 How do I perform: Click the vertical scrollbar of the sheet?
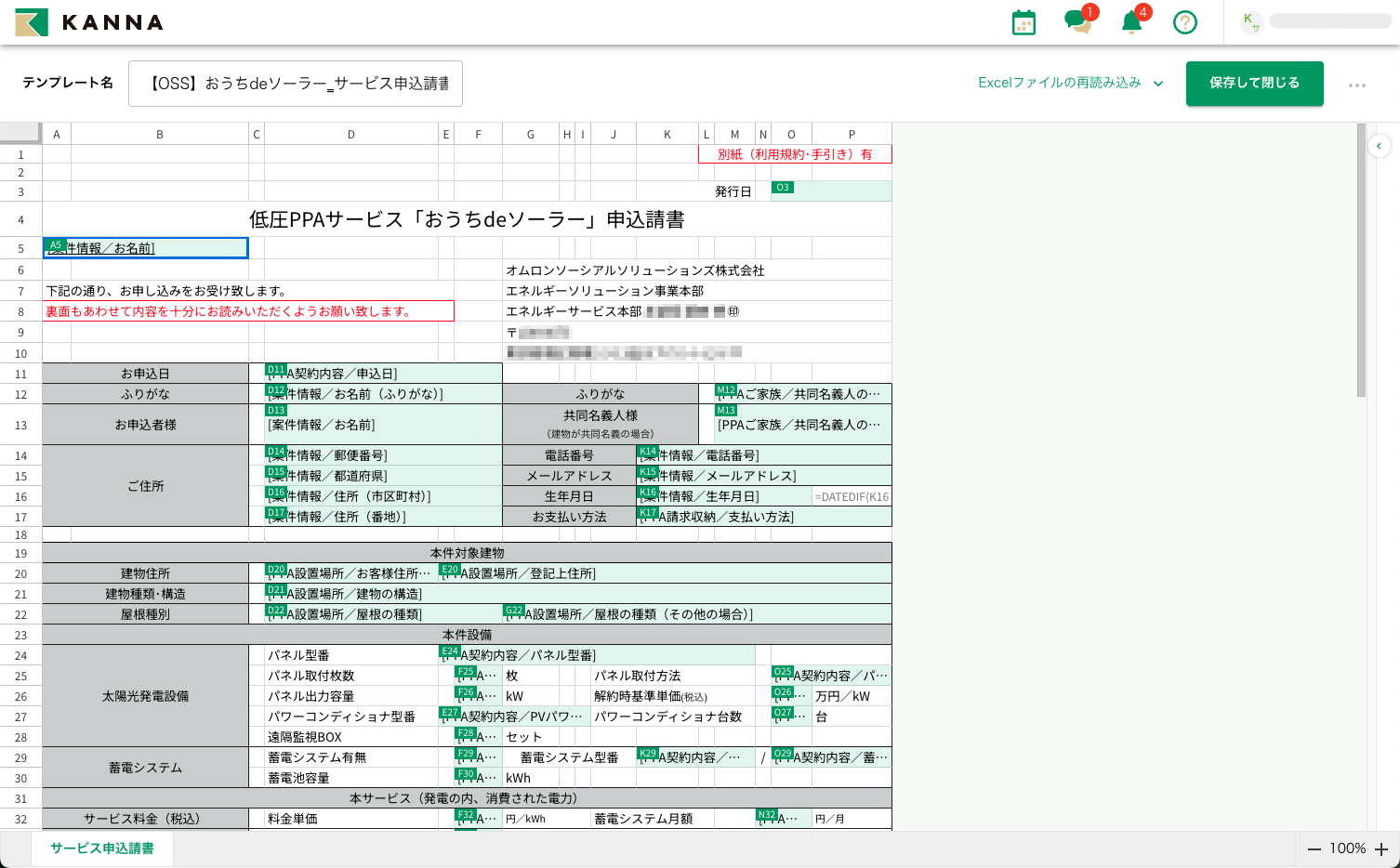tap(1361, 260)
